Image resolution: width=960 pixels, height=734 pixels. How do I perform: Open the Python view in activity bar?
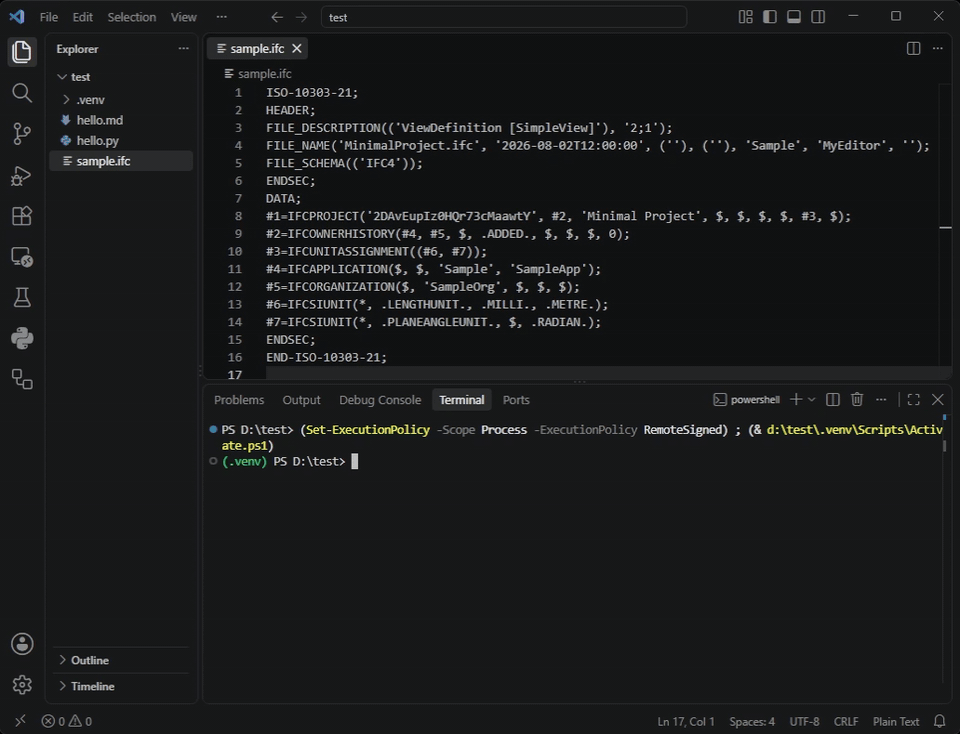(22, 339)
